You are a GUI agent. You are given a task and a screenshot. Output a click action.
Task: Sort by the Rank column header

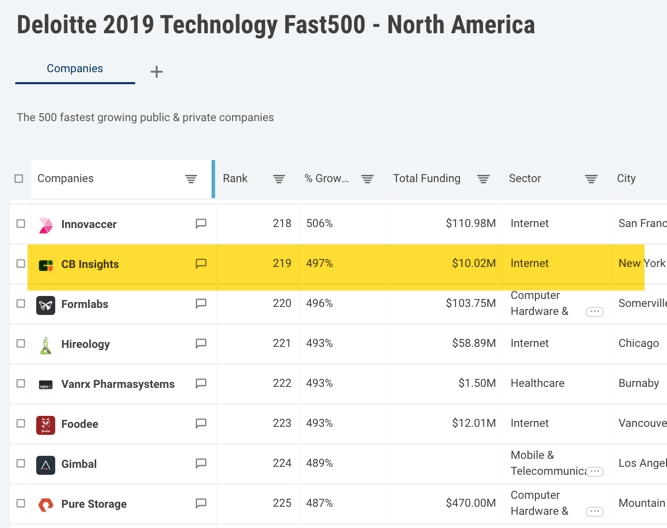point(235,178)
